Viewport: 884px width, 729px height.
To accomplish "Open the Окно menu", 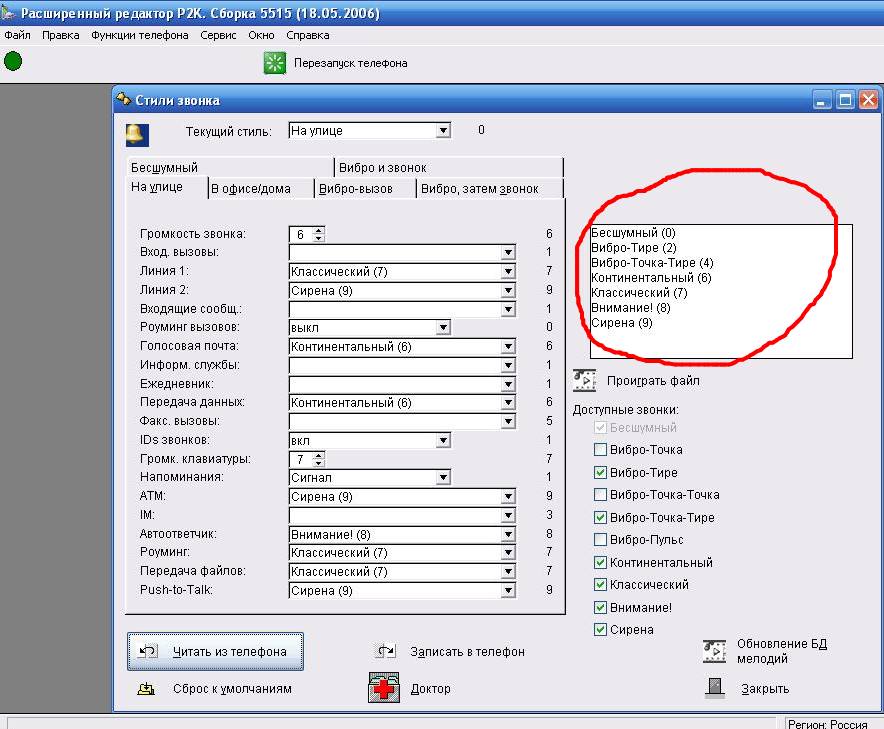I will click(261, 35).
